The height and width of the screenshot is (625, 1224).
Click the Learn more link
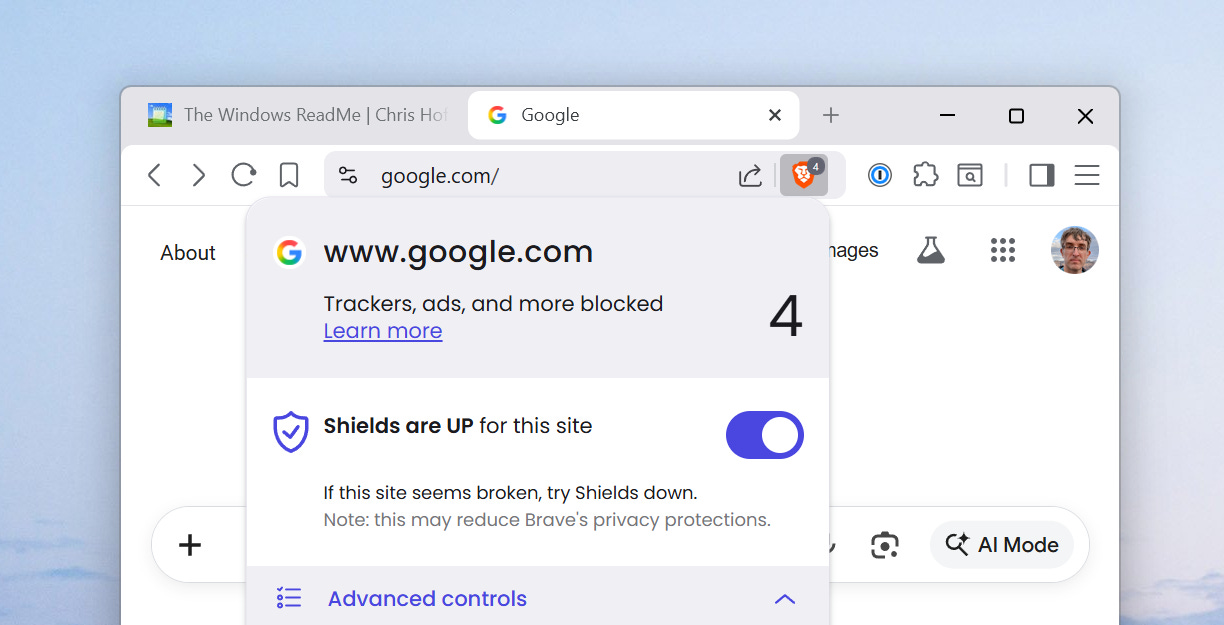coord(383,330)
